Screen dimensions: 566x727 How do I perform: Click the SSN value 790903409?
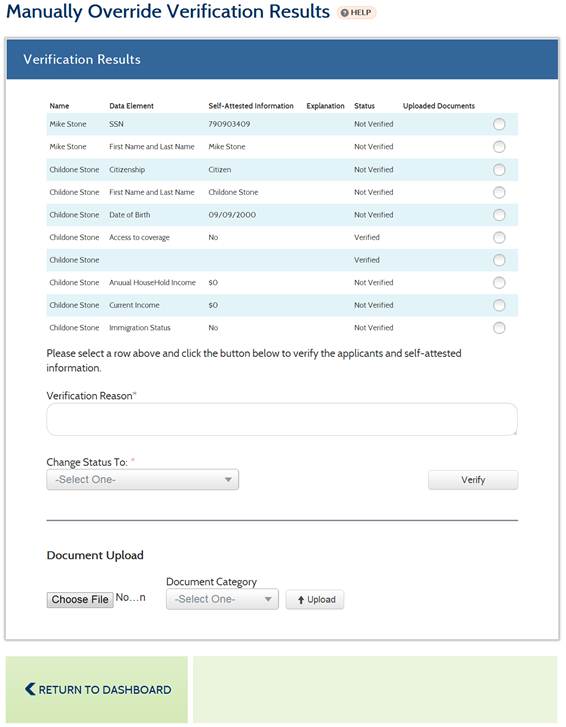point(229,124)
